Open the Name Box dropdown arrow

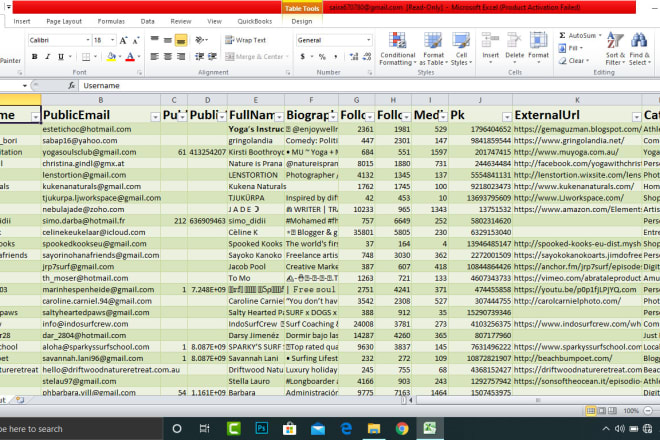coord(25,85)
